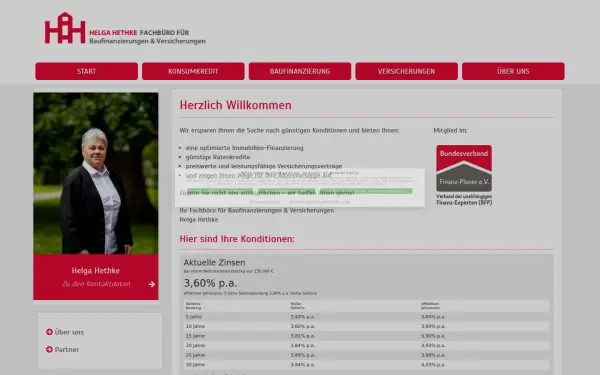
Task: Click the günstige Ratenkredite bullet
Action: coord(218,157)
